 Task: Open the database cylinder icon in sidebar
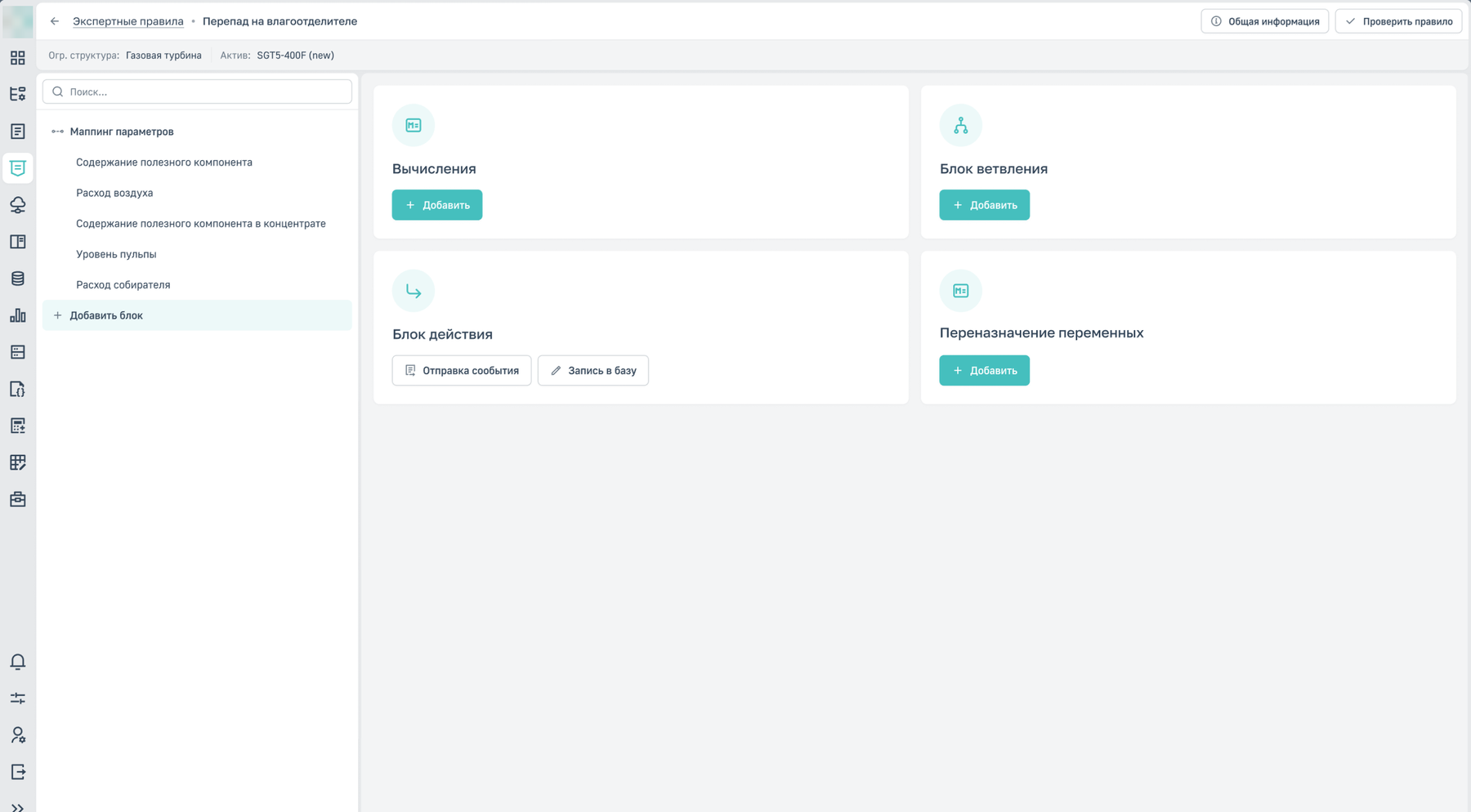pyautogui.click(x=18, y=279)
